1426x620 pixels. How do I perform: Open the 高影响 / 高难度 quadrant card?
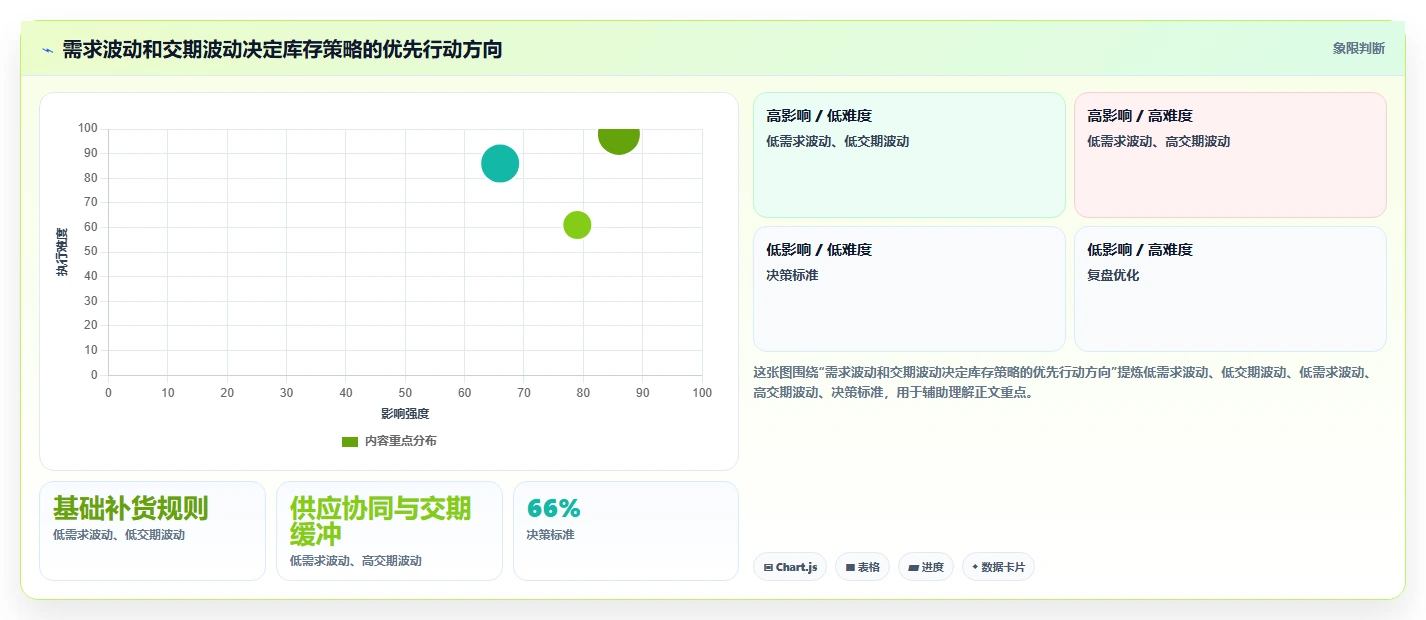1230,155
